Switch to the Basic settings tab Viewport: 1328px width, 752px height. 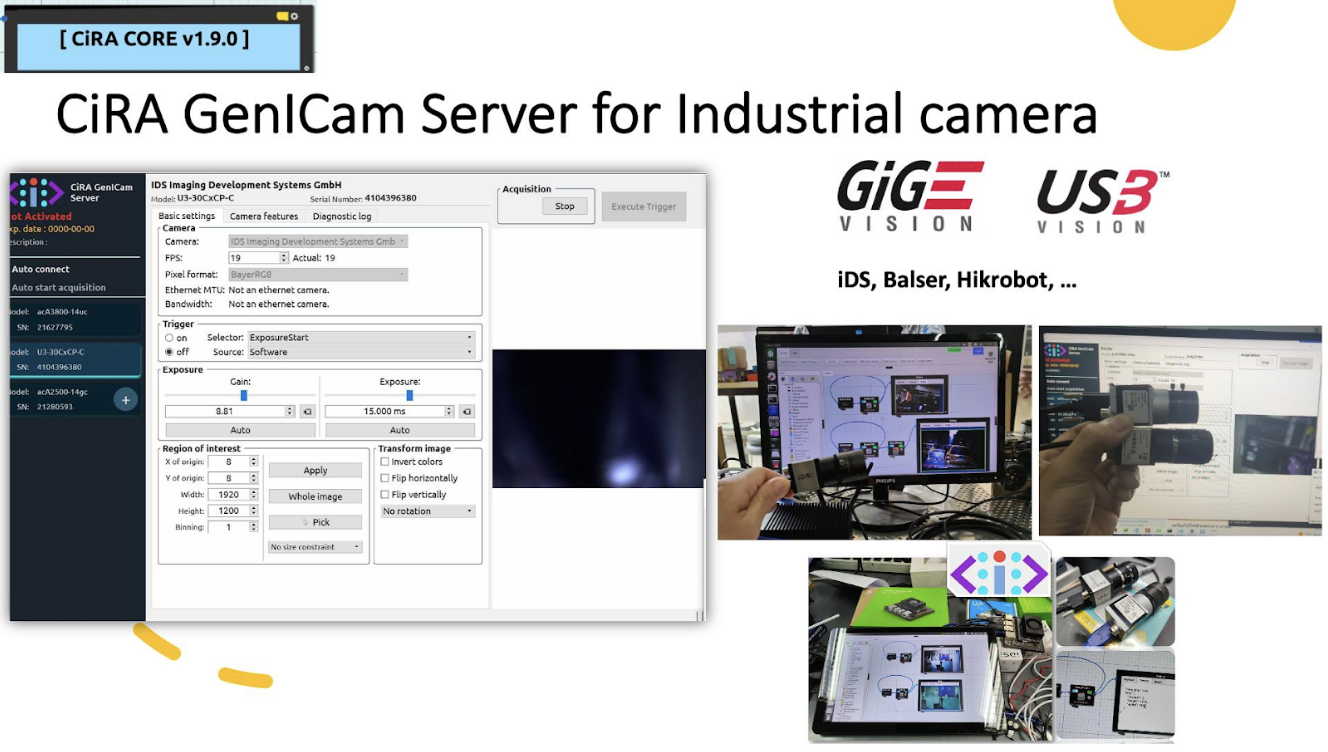(x=187, y=216)
